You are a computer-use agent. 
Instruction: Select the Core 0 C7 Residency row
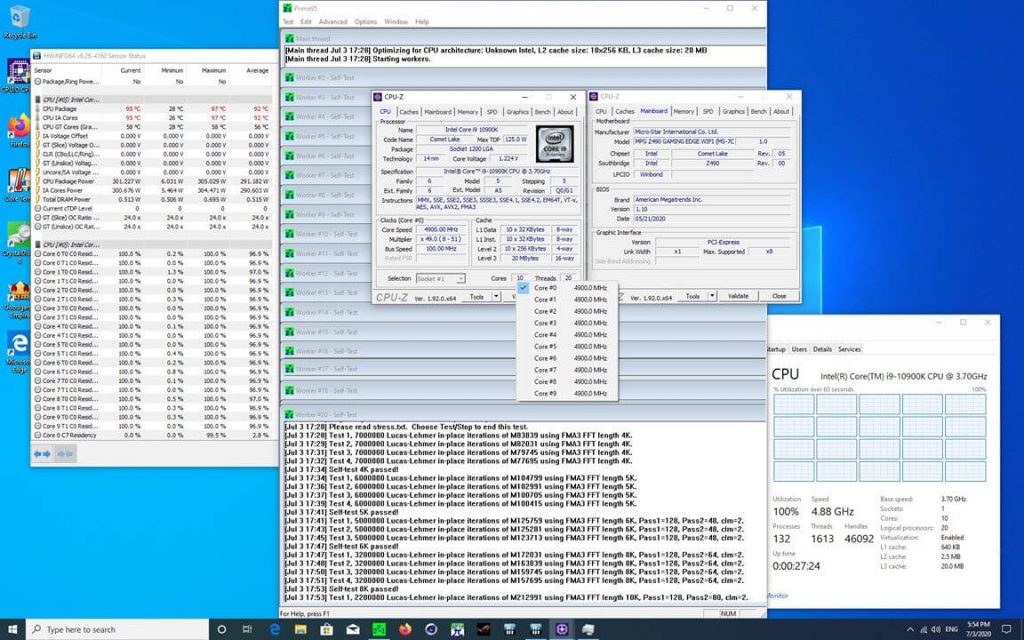[x=154, y=435]
